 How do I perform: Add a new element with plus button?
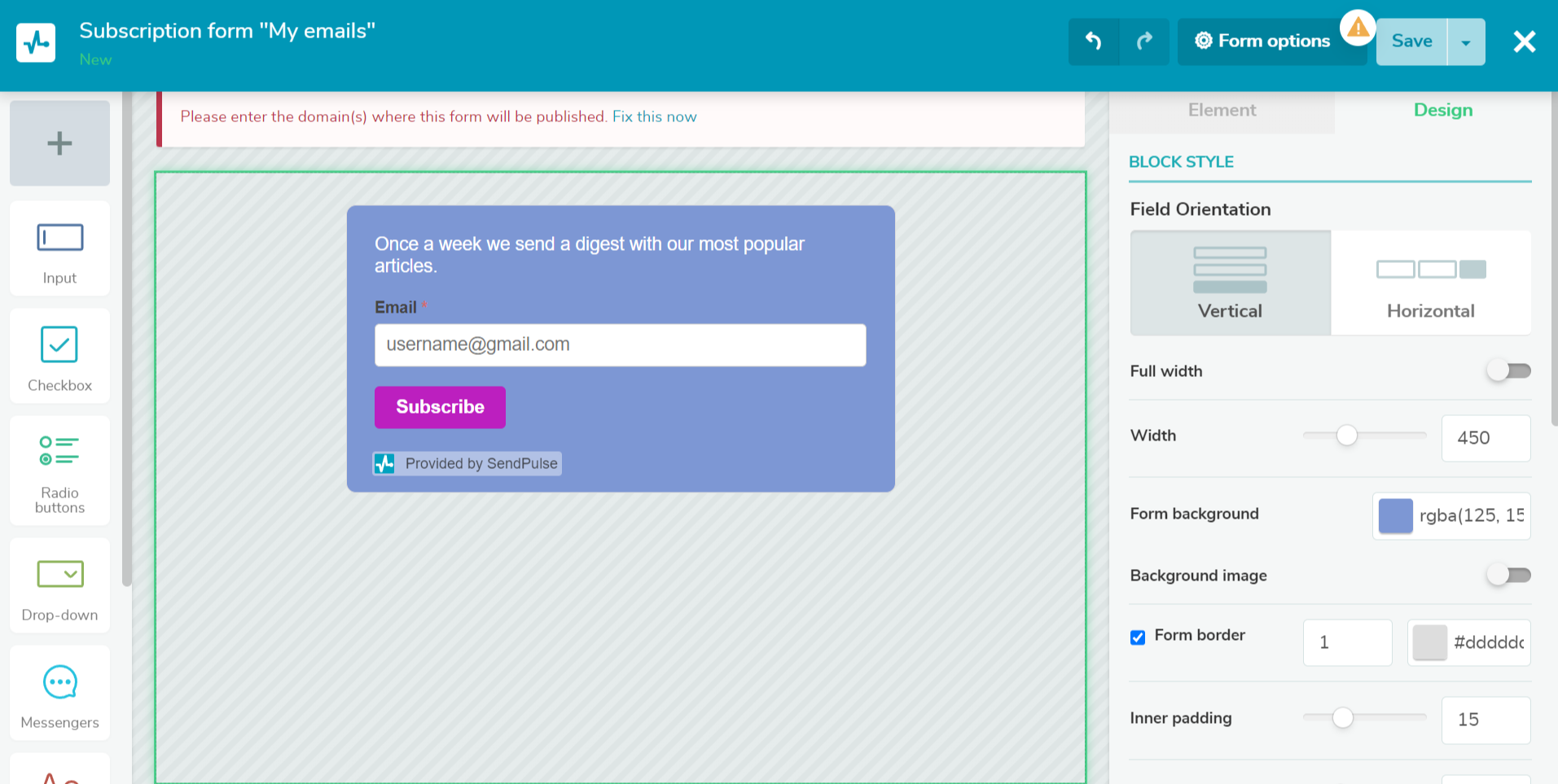(59, 143)
